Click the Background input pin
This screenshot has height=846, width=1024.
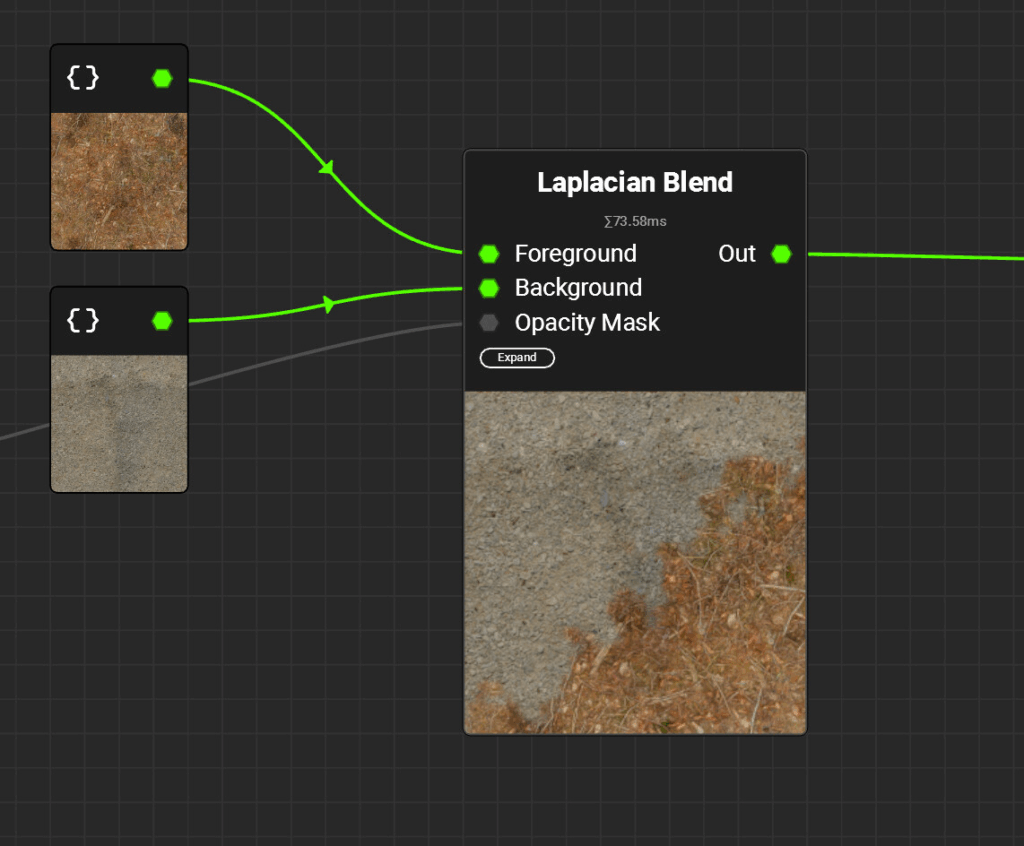click(x=488, y=288)
